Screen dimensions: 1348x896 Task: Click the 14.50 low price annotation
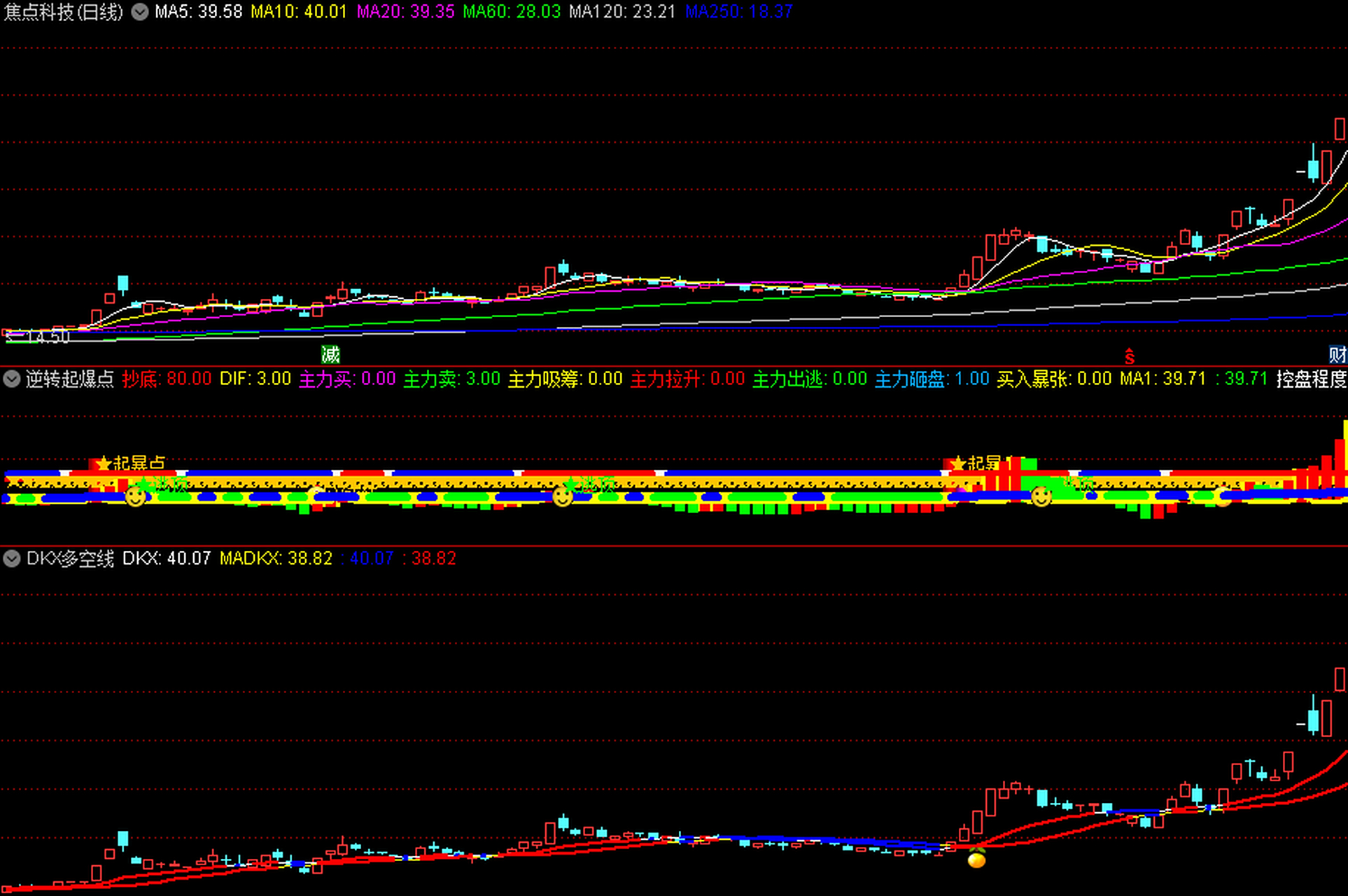[48, 337]
